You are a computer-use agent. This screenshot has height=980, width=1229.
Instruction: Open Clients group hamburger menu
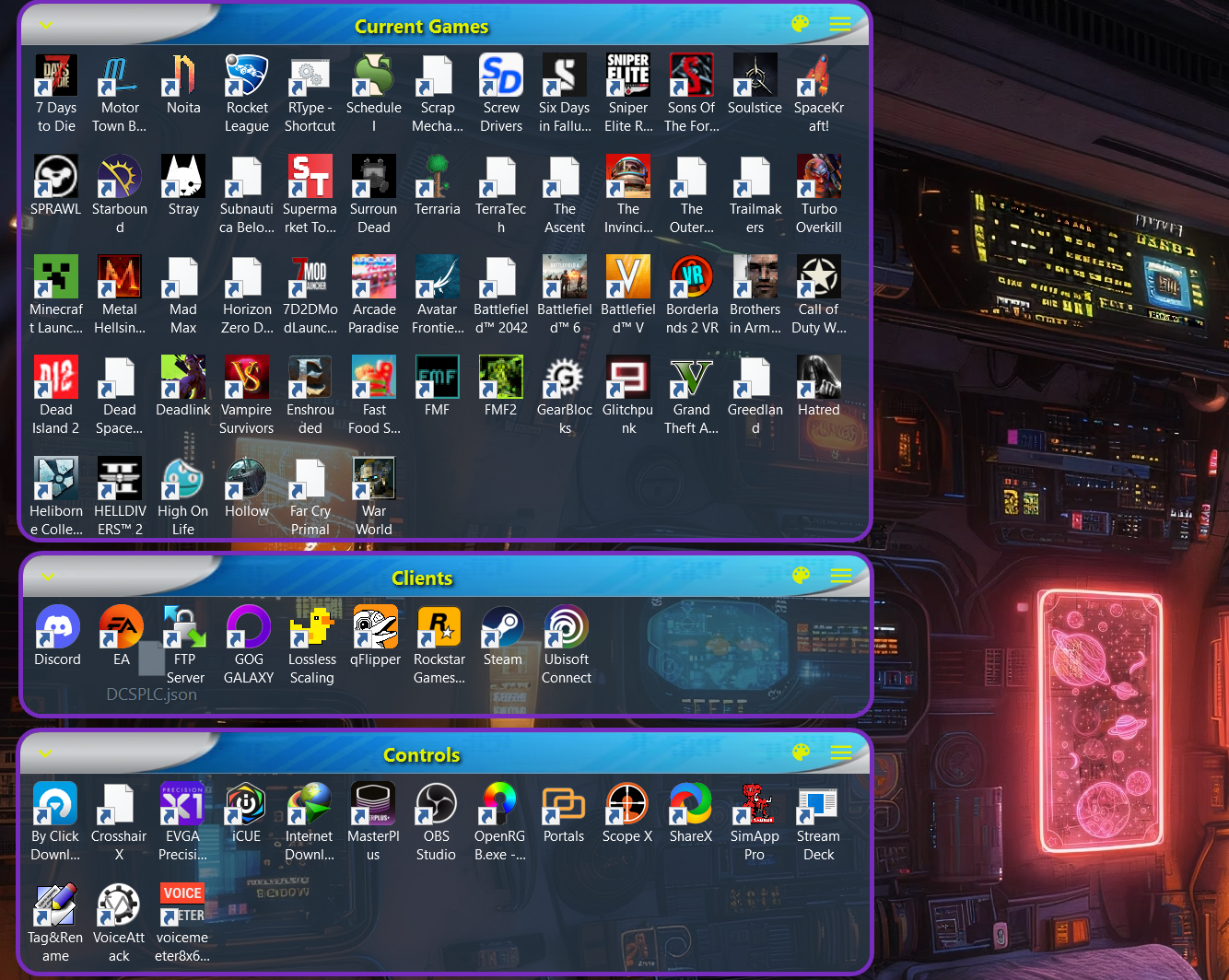(x=841, y=576)
